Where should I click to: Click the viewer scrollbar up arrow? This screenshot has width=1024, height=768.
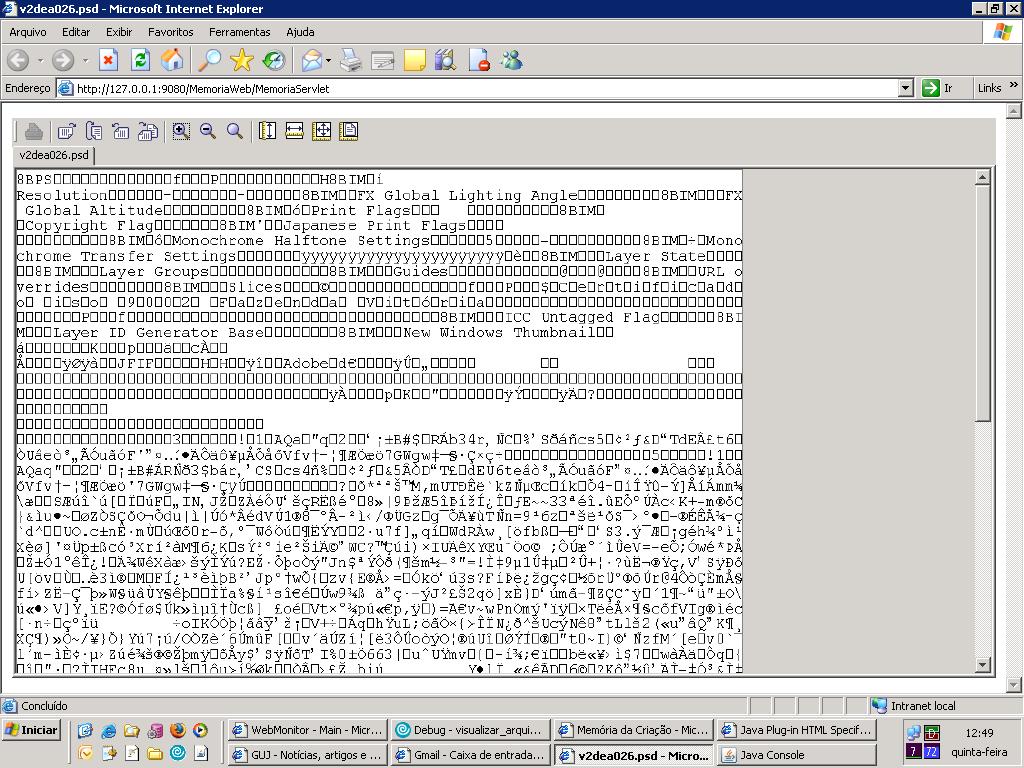coord(983,177)
